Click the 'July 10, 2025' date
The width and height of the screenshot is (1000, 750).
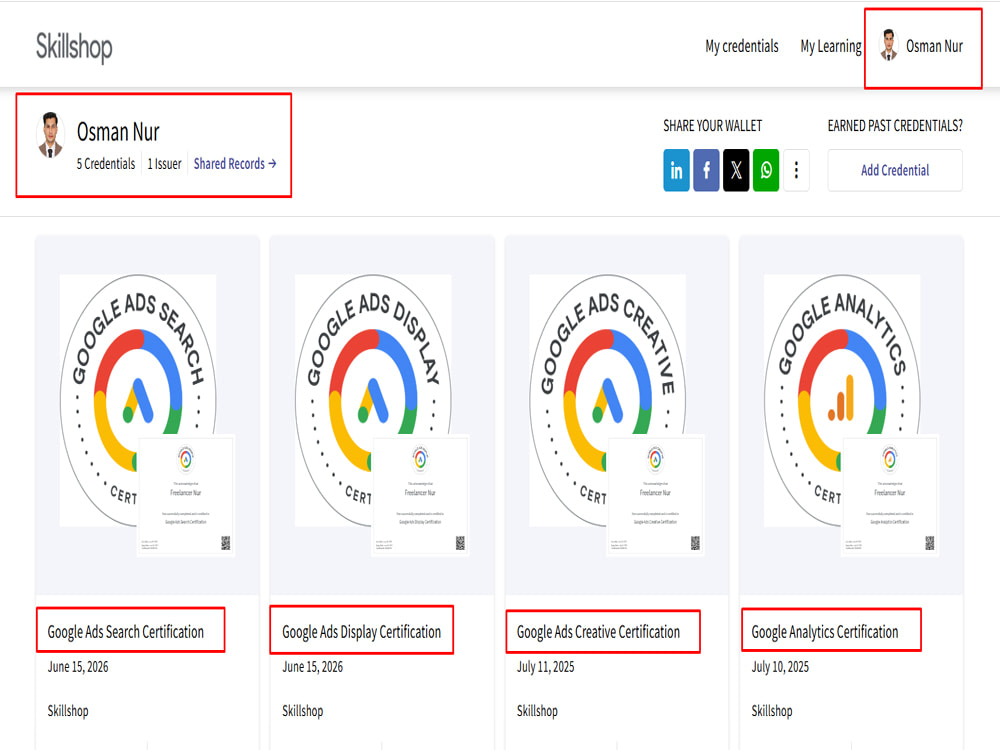780,667
